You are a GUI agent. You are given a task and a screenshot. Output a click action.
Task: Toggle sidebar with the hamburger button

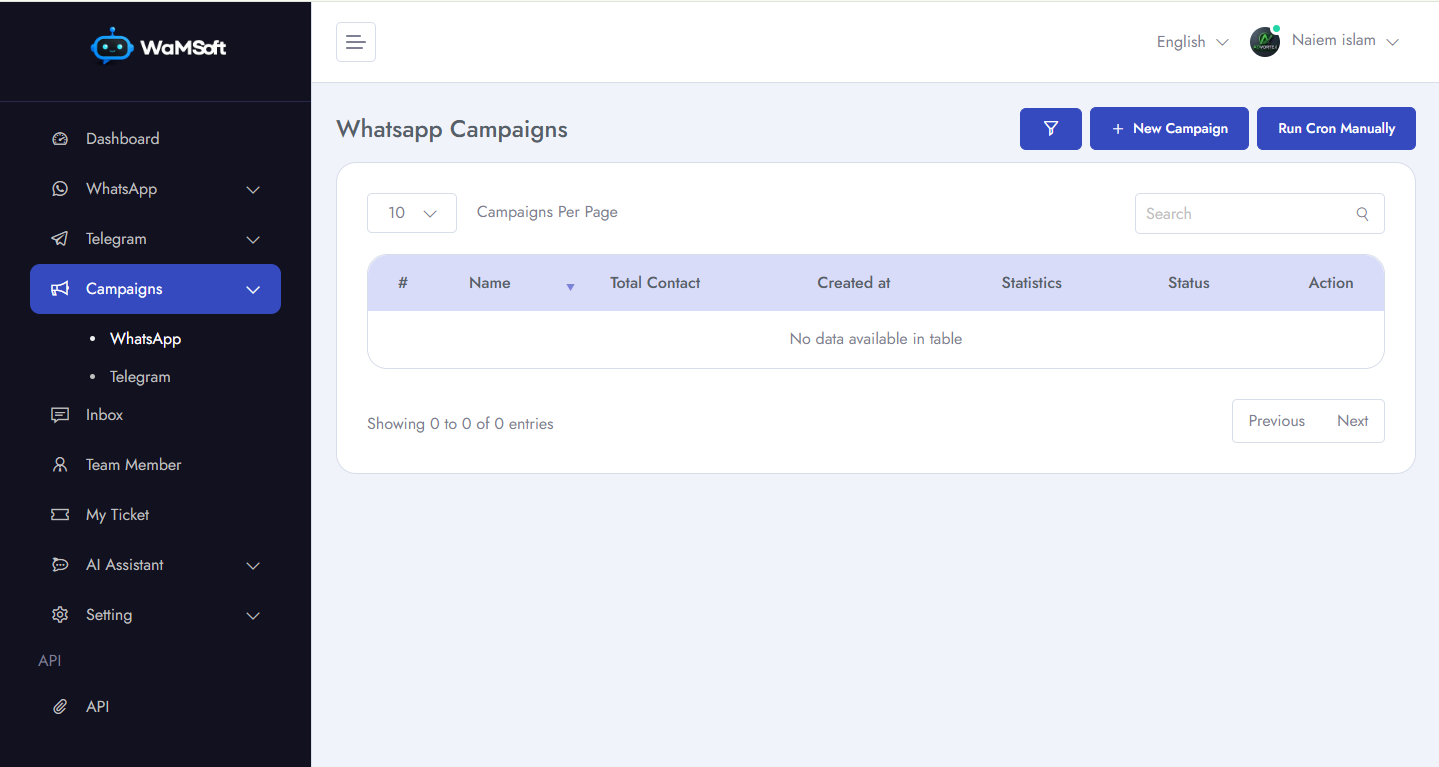click(x=356, y=42)
